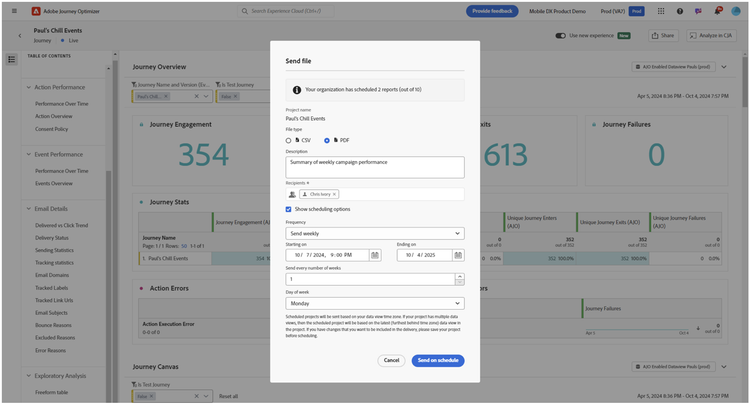Uncheck Show scheduling options checkbox
Viewport: 750px width, 405px height.
(289, 209)
